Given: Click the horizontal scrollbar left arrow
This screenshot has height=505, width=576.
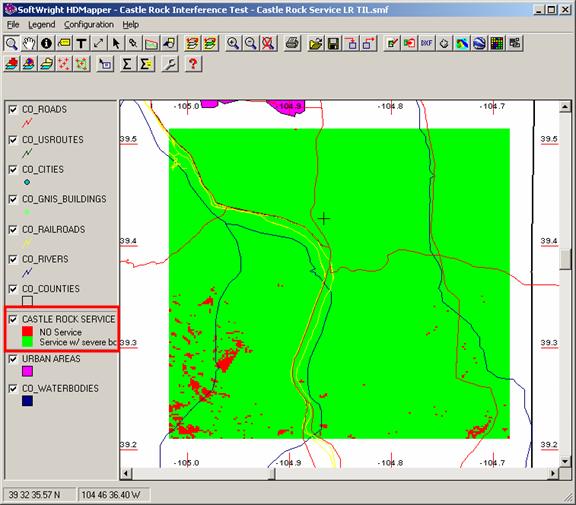Looking at the screenshot, I should (126, 473).
